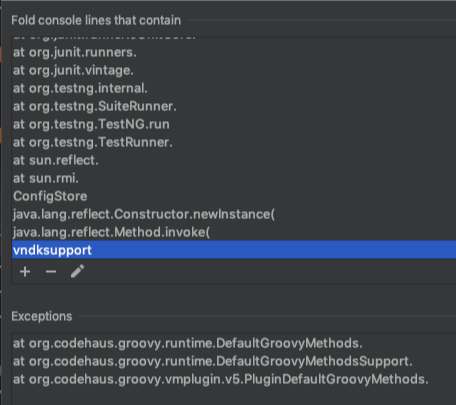Select 'java.lang.reflect.Method.invoke(' entry
Screen dimensions: 456x405
pos(234,232)
